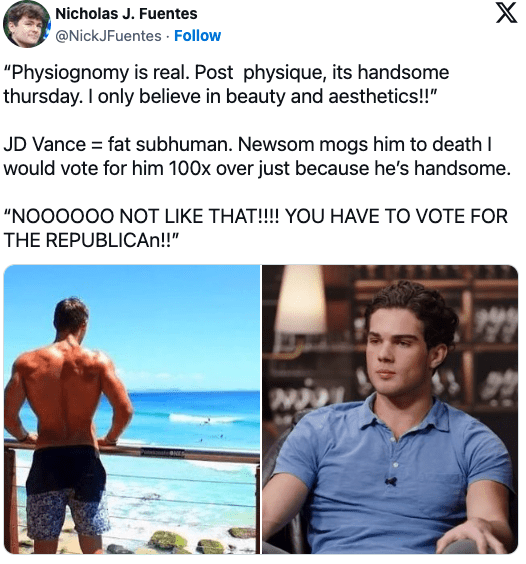Viewport: 526px width, 564px height.
Task: Click the "NOOOOOO NOT LIKE THAT" paragraph
Action: click(x=256, y=228)
